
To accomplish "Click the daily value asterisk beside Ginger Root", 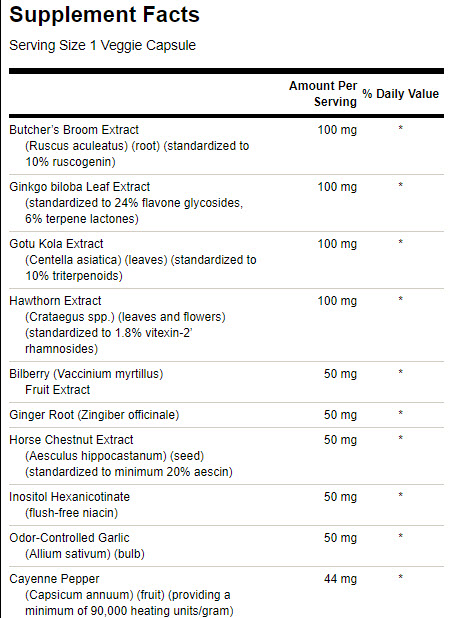I will pyautogui.click(x=400, y=413).
